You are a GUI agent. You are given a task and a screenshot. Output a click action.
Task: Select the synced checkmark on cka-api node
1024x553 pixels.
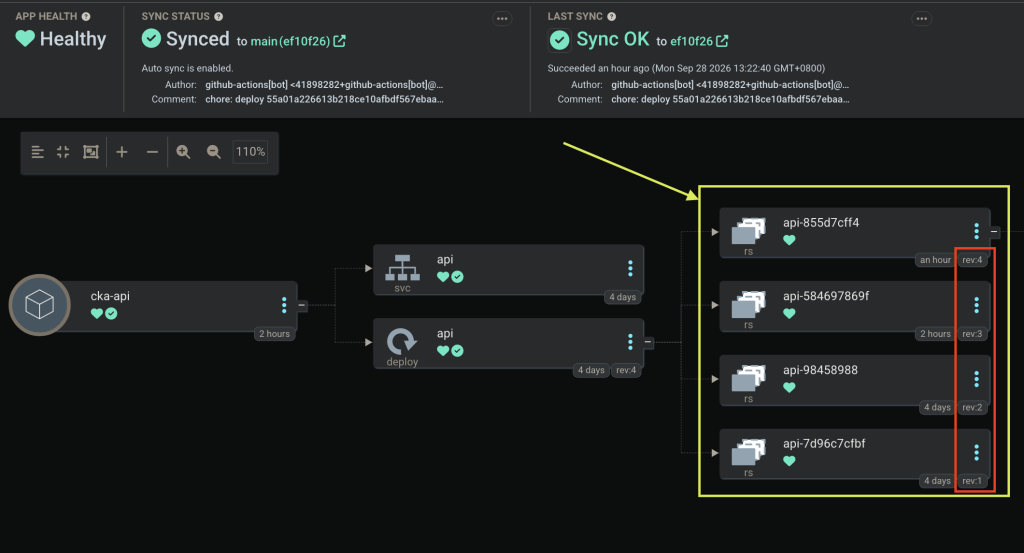(x=111, y=313)
